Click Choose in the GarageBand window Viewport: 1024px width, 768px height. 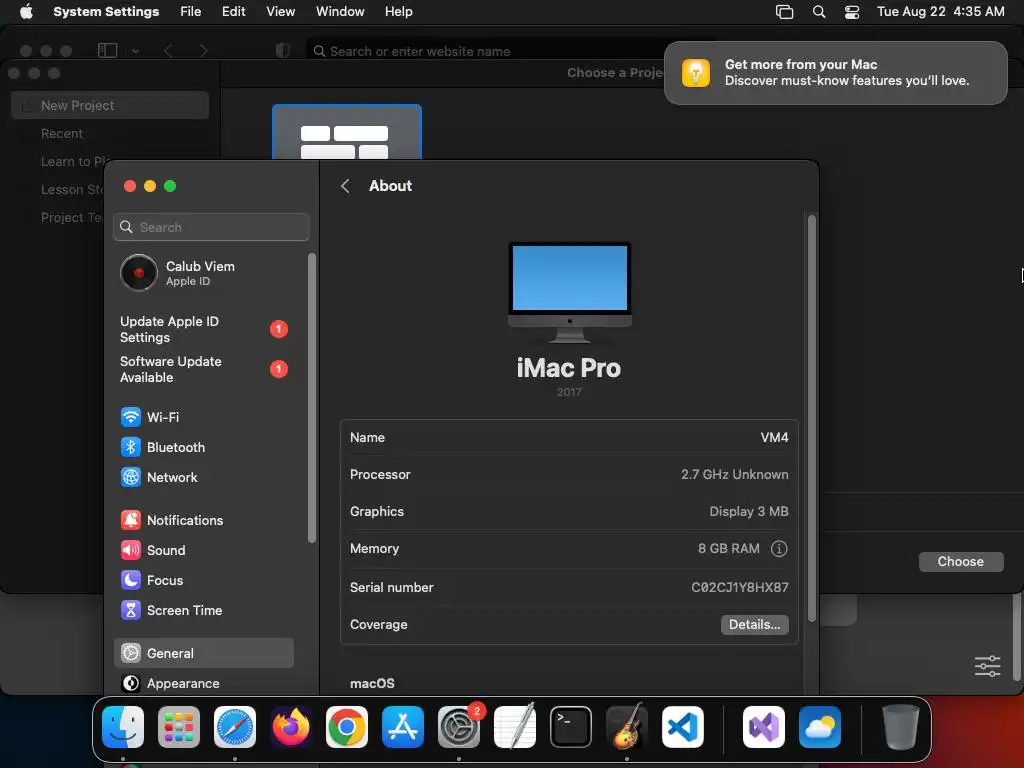pos(961,562)
